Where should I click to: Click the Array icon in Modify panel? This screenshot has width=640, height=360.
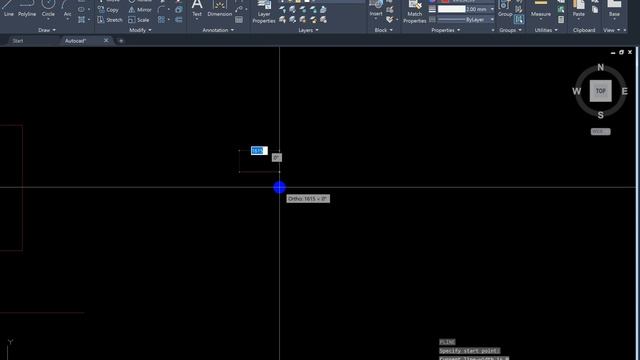(162, 20)
